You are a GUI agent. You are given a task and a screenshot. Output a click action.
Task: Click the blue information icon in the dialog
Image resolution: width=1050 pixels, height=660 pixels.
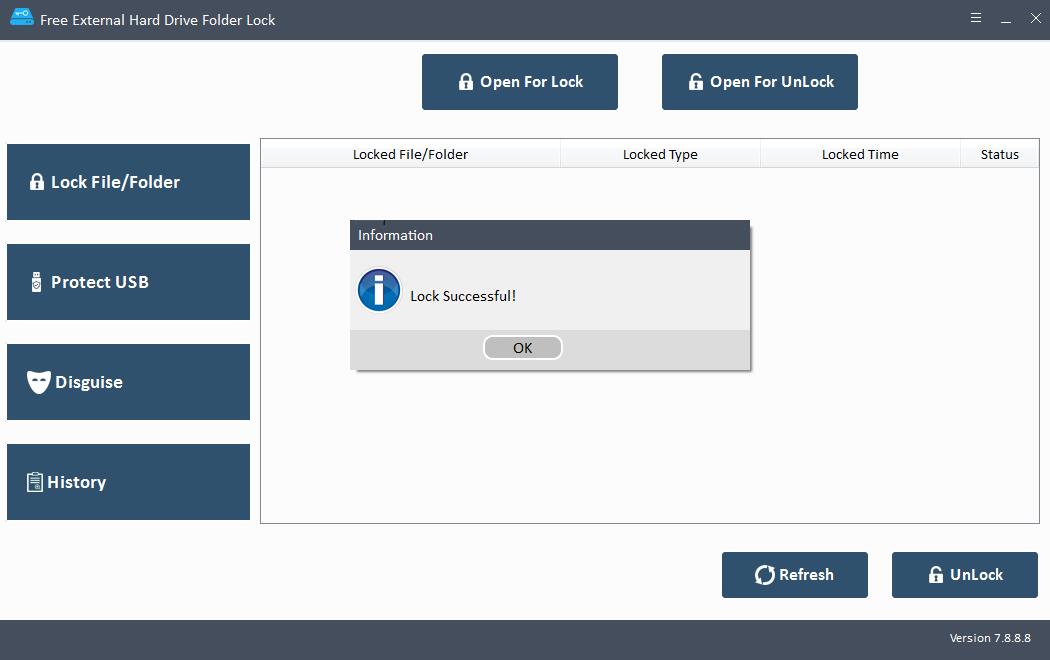tap(379, 291)
